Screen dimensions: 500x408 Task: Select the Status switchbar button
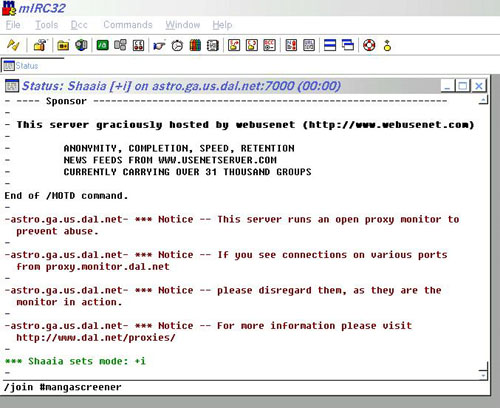coord(33,65)
